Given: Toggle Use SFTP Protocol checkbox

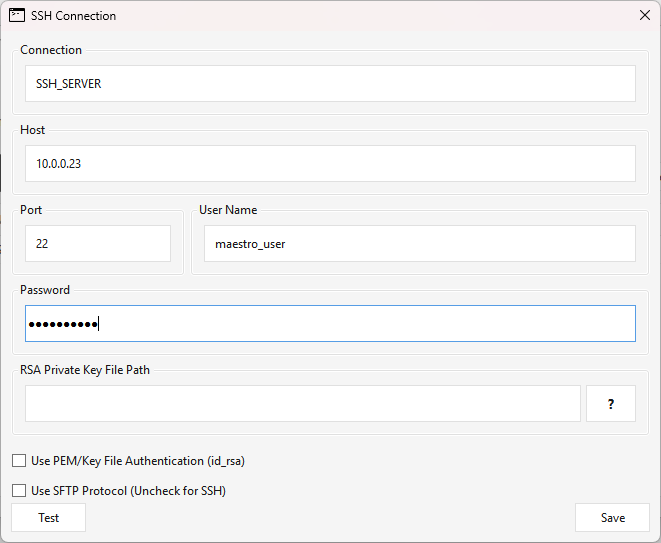Looking at the screenshot, I should click(x=19, y=491).
